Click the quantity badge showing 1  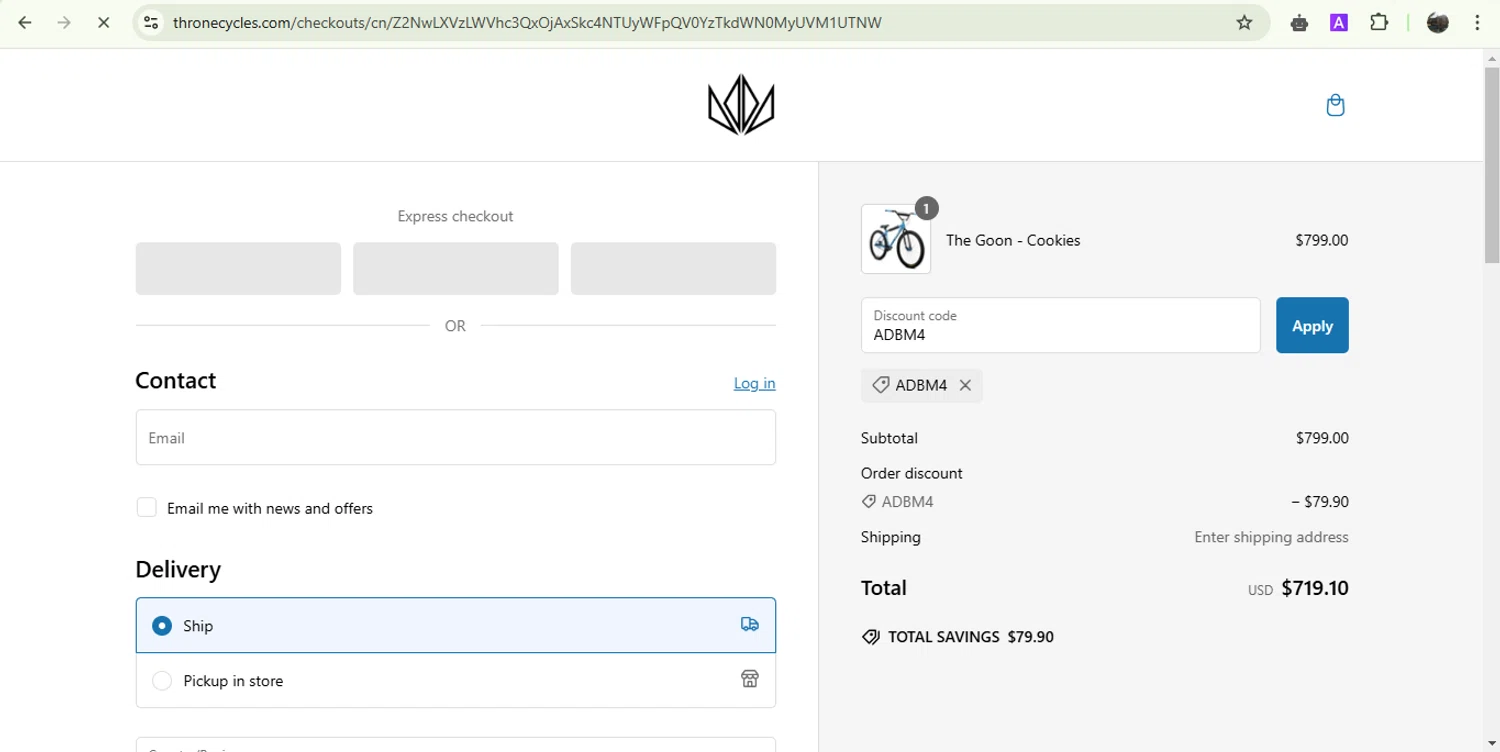point(926,208)
